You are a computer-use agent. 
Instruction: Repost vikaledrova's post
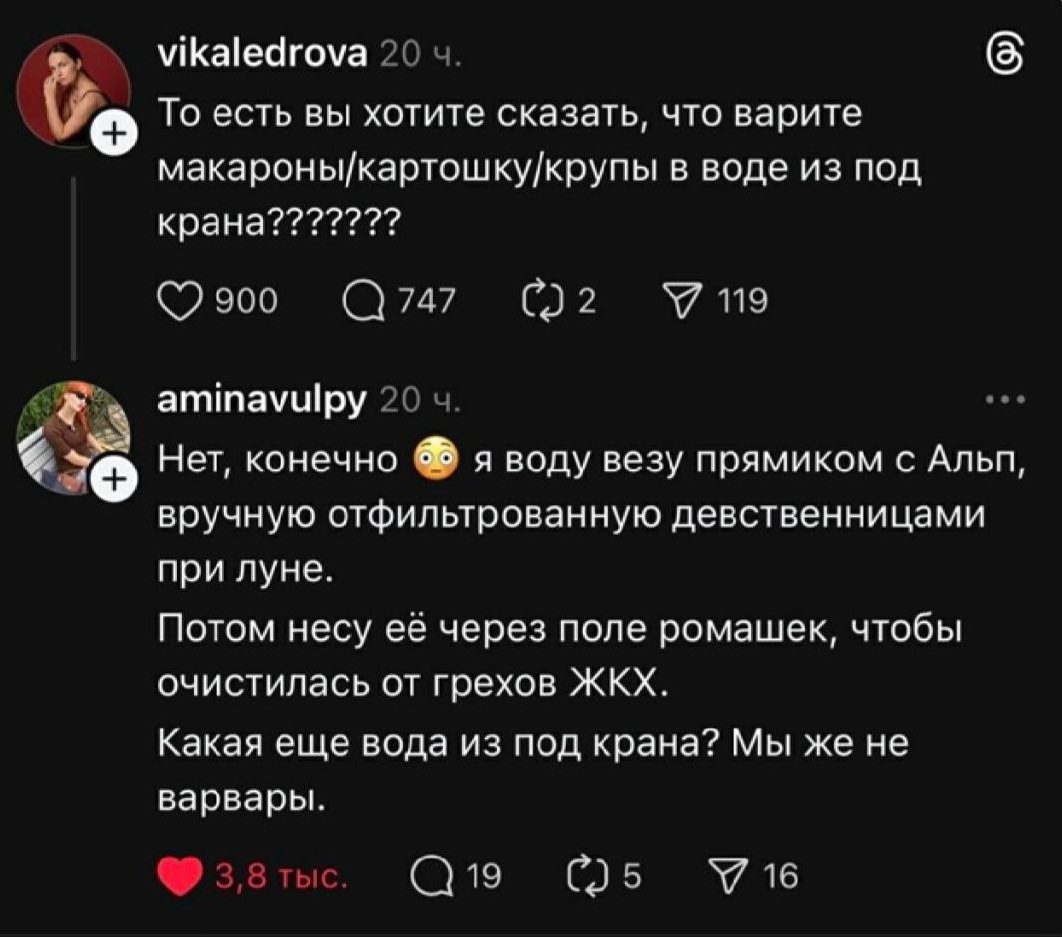pyautogui.click(x=542, y=298)
